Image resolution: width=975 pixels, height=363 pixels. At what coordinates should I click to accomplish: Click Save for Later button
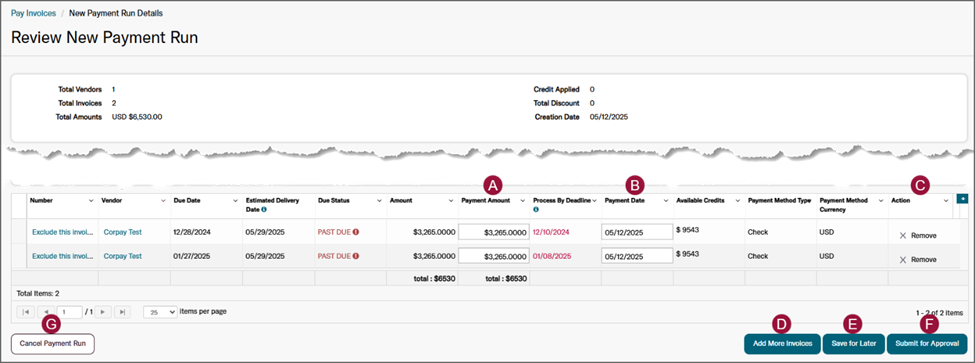[853, 343]
